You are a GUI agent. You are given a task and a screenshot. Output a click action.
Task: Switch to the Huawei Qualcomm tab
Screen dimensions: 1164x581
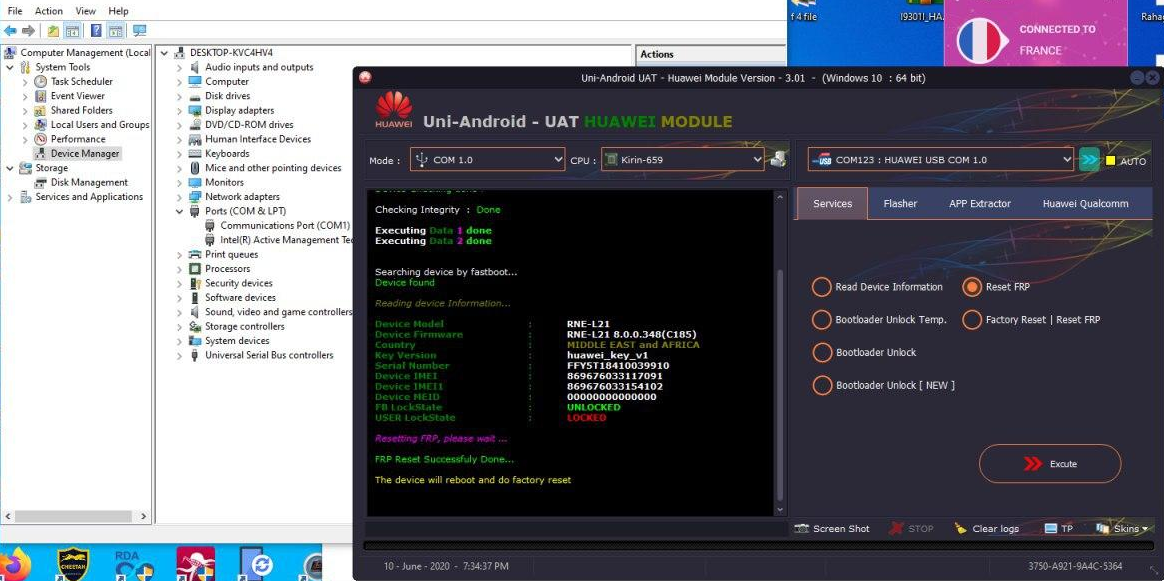[x=1085, y=203]
